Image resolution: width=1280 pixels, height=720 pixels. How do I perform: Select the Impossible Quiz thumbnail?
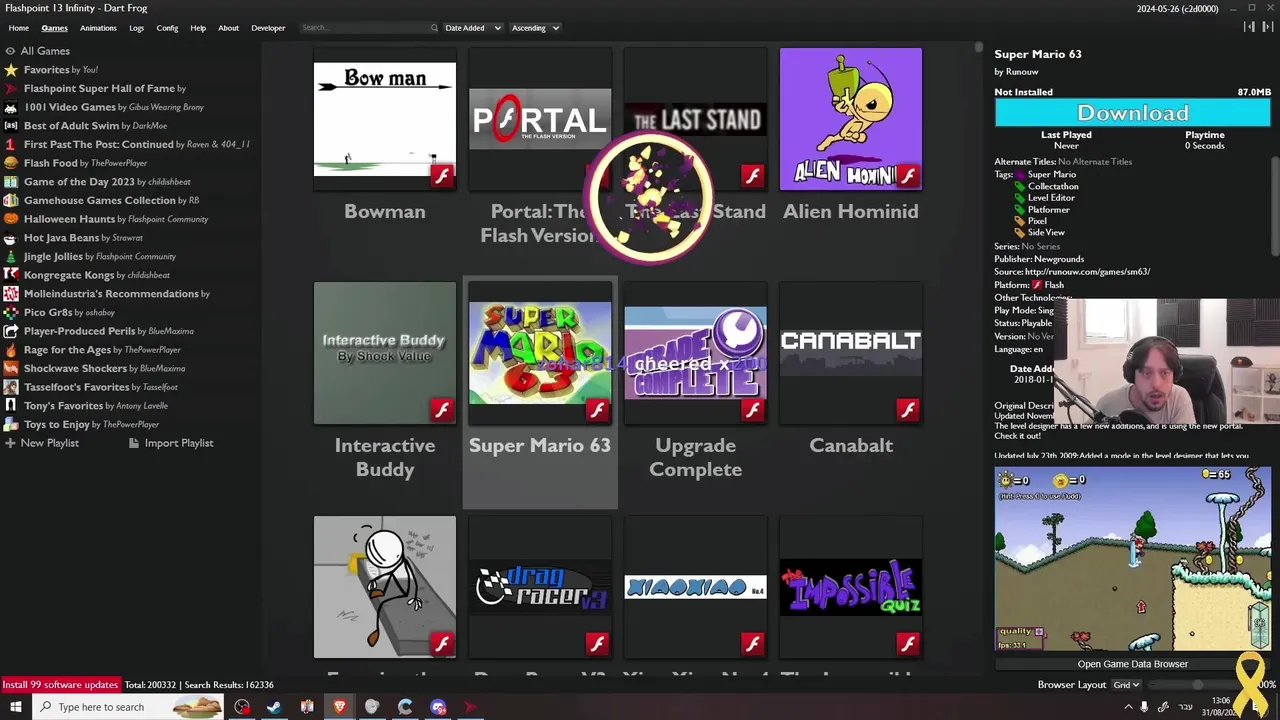click(851, 587)
